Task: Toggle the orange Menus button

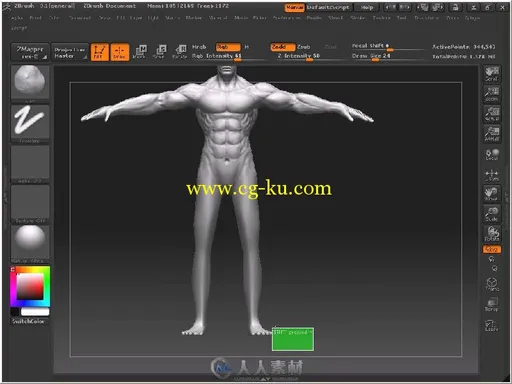Action: [295, 7]
